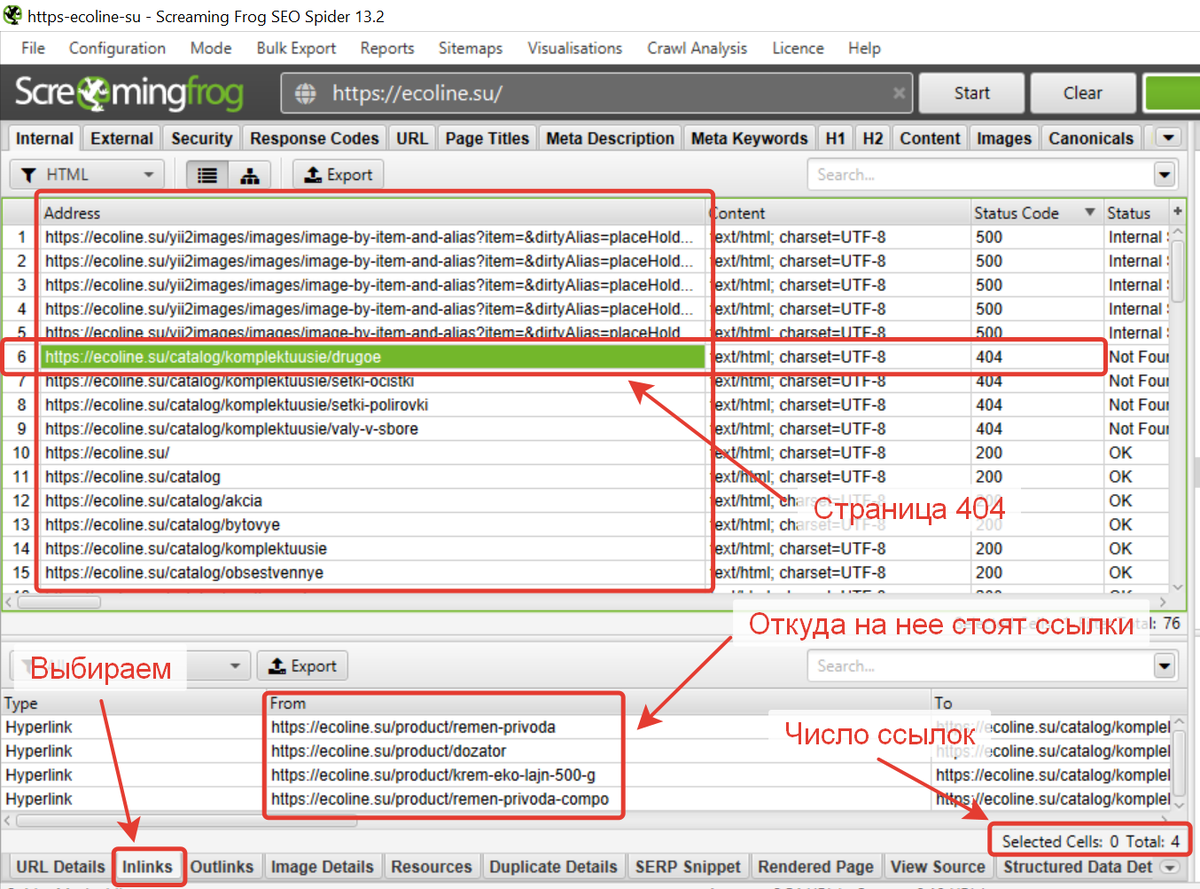Select row catalog/obsestvennye
1200x889 pixels.
click(x=373, y=573)
